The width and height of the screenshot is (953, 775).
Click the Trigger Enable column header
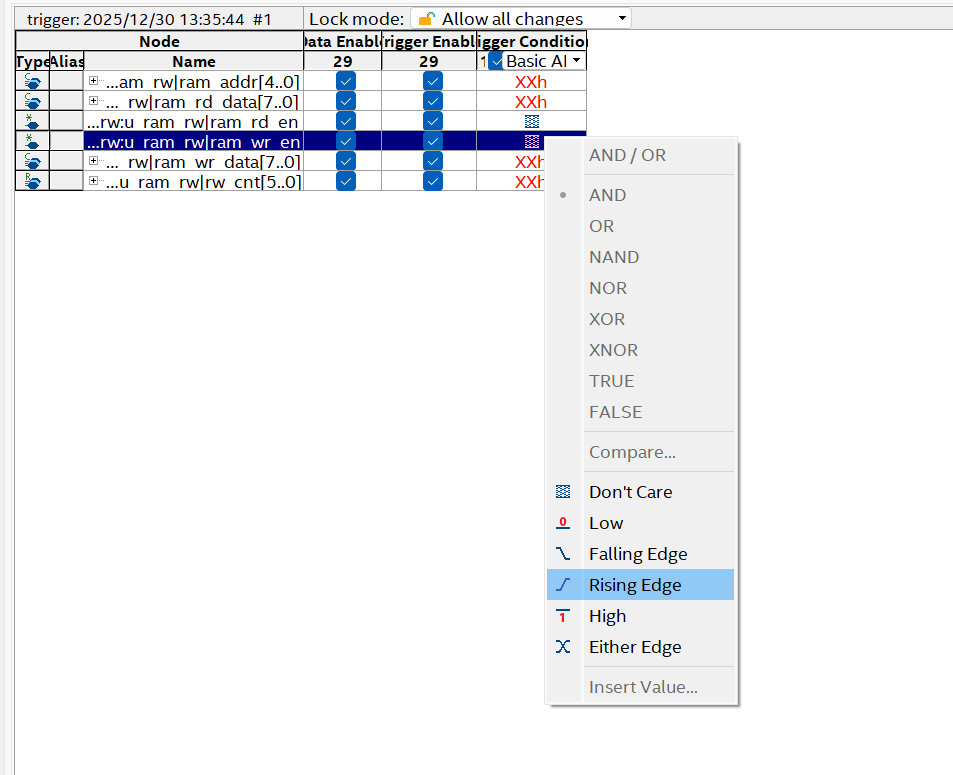(429, 41)
